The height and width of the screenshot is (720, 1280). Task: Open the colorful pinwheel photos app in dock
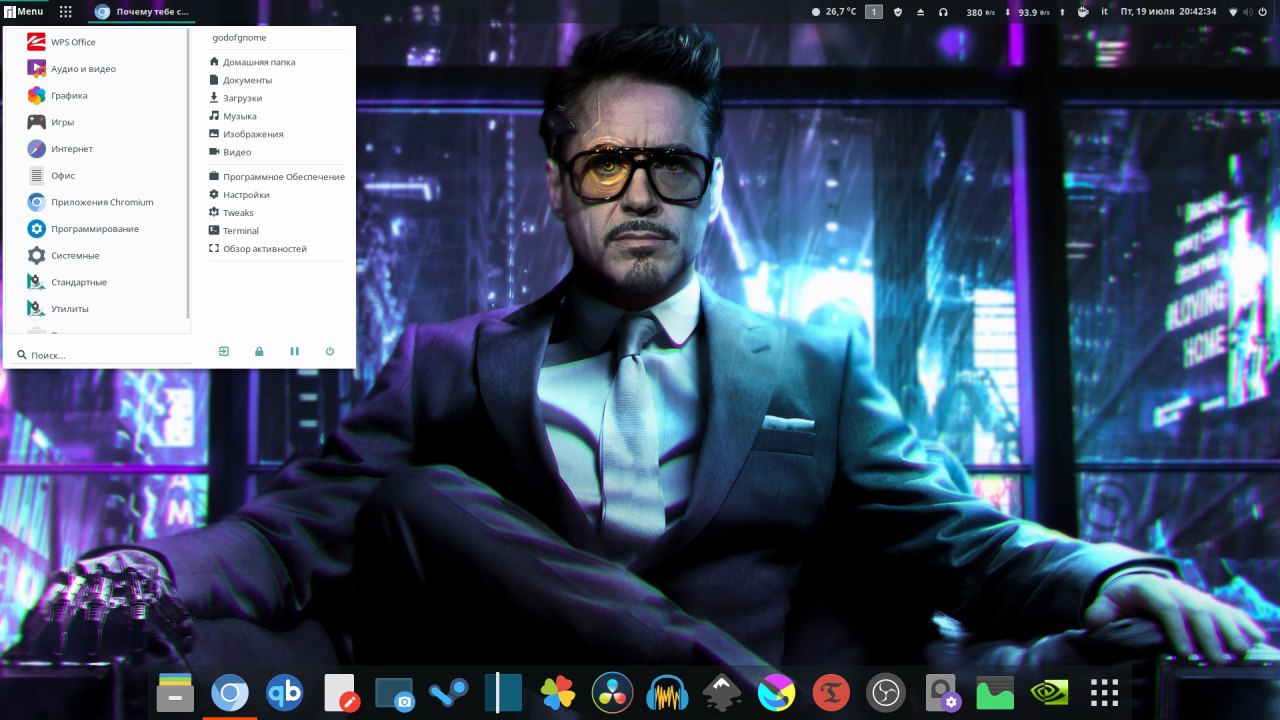pyautogui.click(x=558, y=692)
